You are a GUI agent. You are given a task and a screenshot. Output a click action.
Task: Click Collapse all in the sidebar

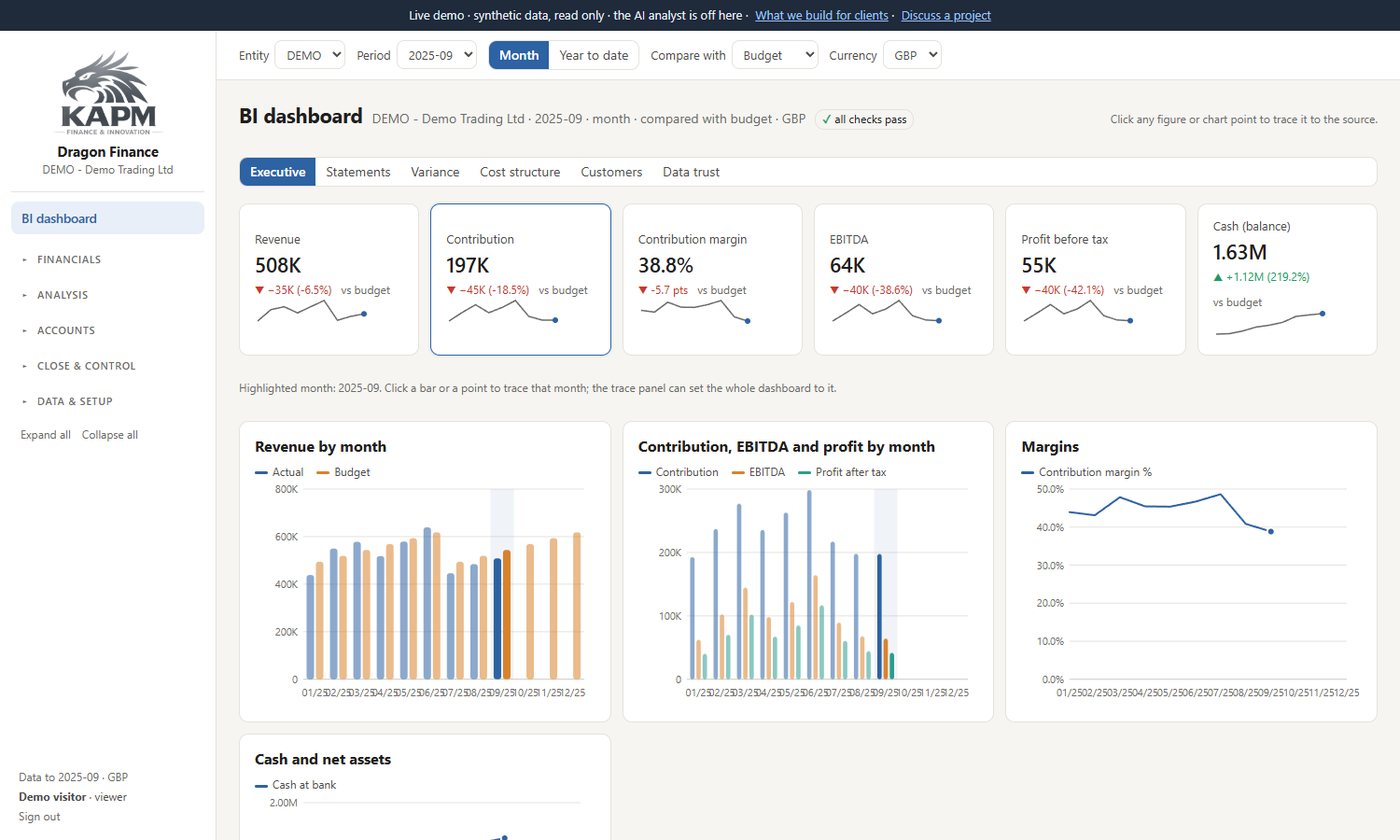click(110, 435)
